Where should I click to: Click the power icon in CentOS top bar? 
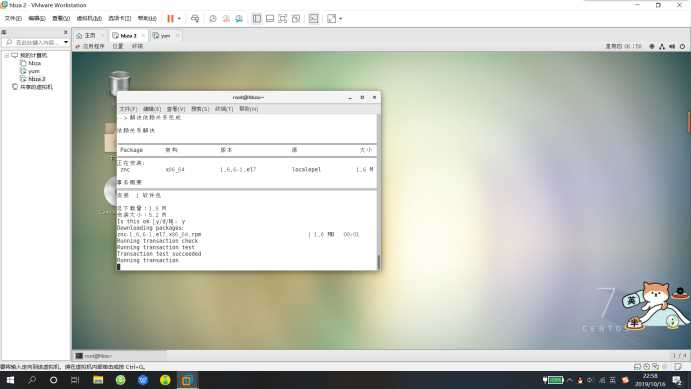tap(682, 46)
